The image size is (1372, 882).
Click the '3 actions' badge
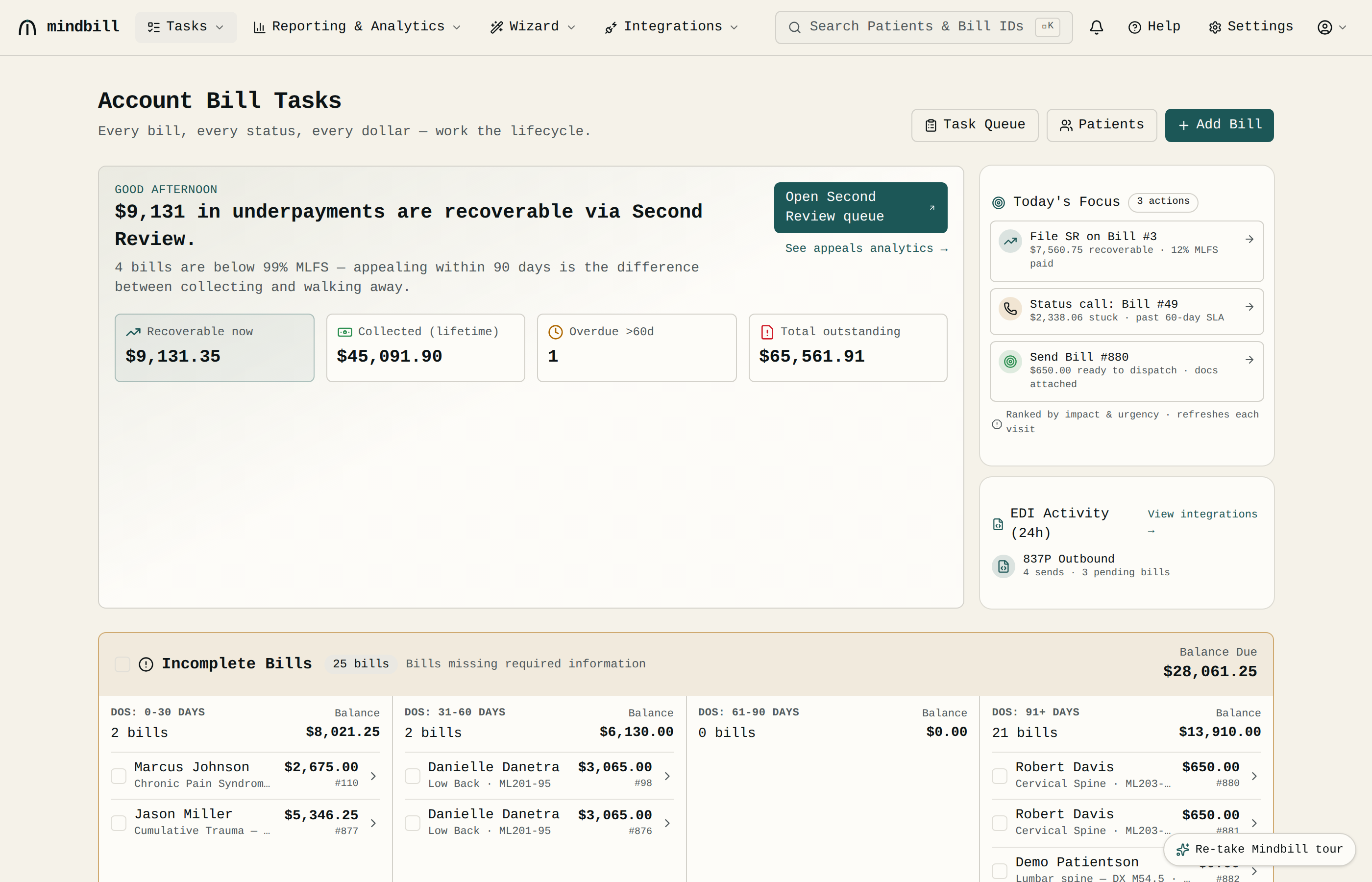[x=1162, y=201]
